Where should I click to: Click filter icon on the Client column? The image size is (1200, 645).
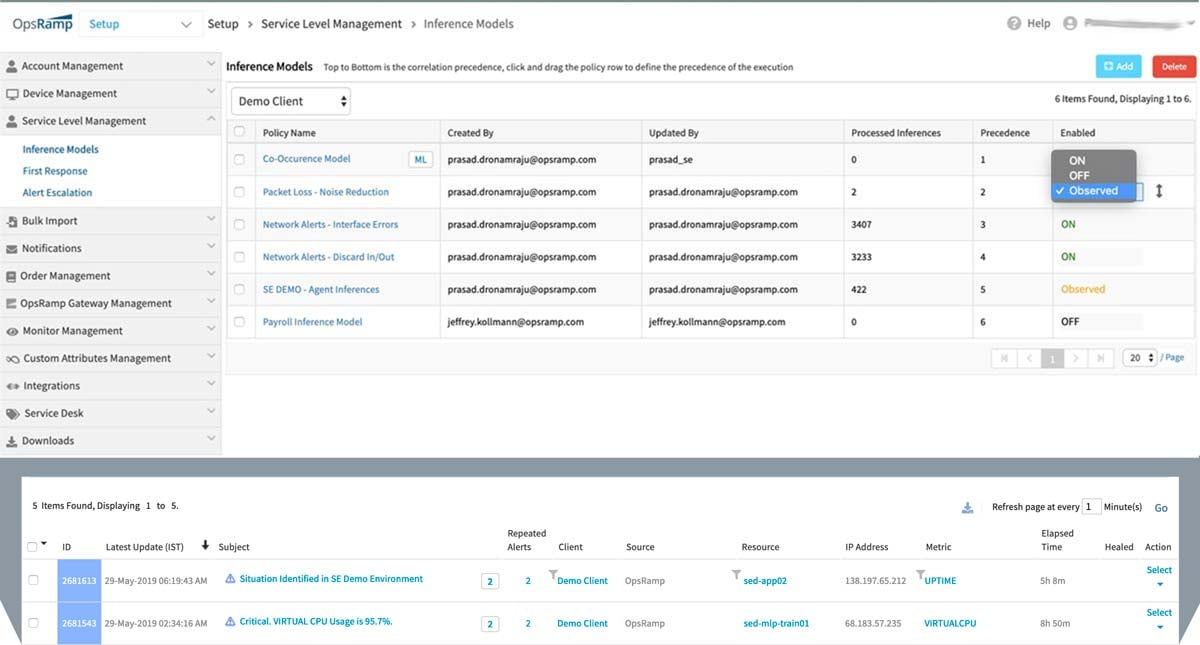pyautogui.click(x=553, y=572)
